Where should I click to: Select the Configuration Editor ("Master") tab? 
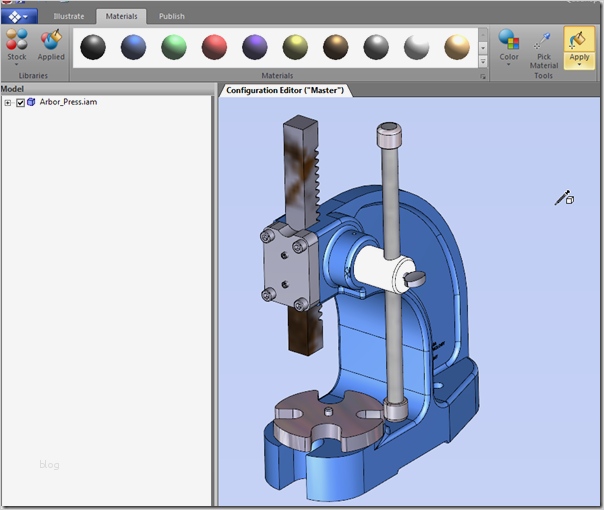pyautogui.click(x=285, y=91)
